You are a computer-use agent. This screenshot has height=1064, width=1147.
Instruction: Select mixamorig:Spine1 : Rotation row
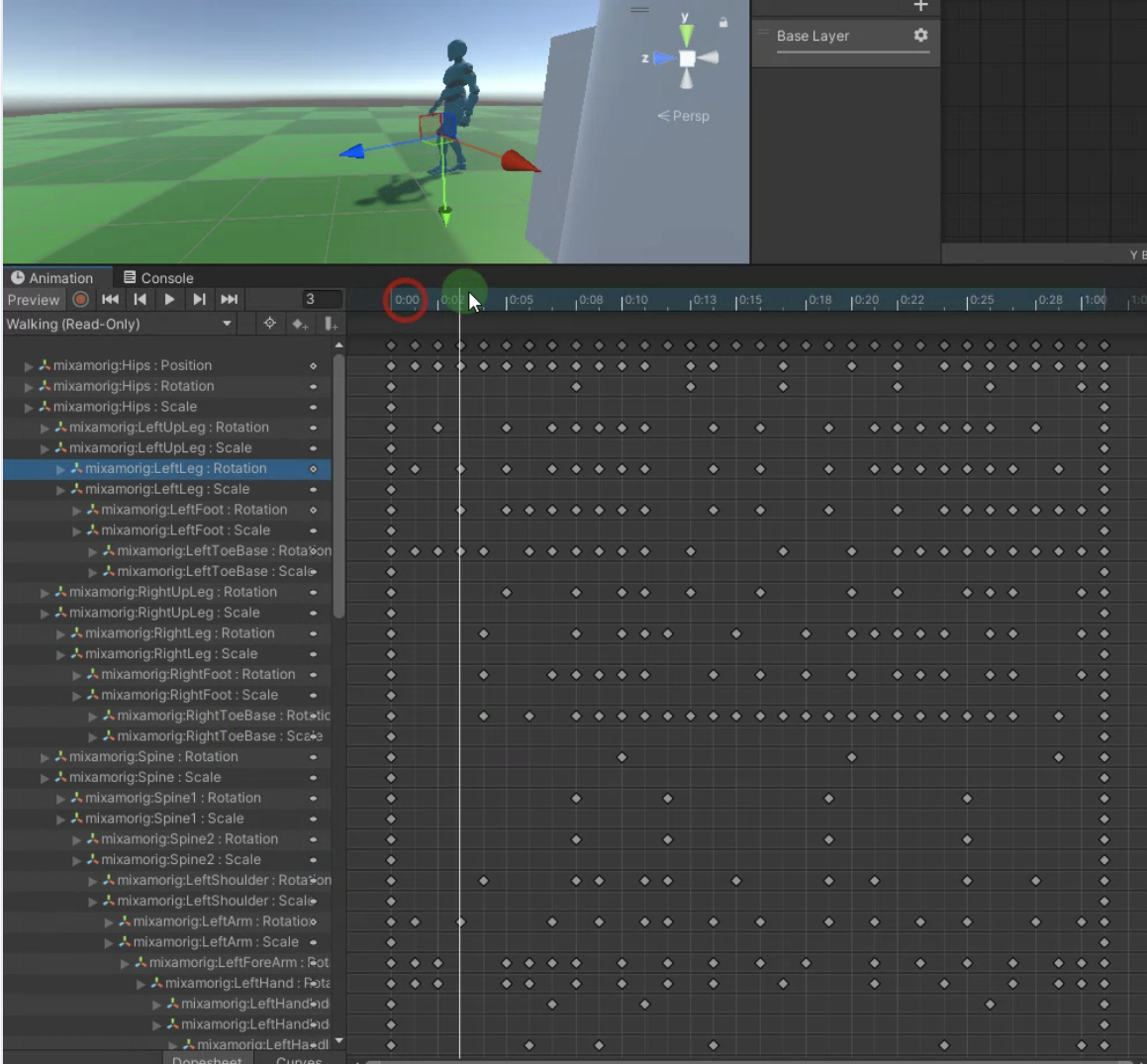point(167,798)
